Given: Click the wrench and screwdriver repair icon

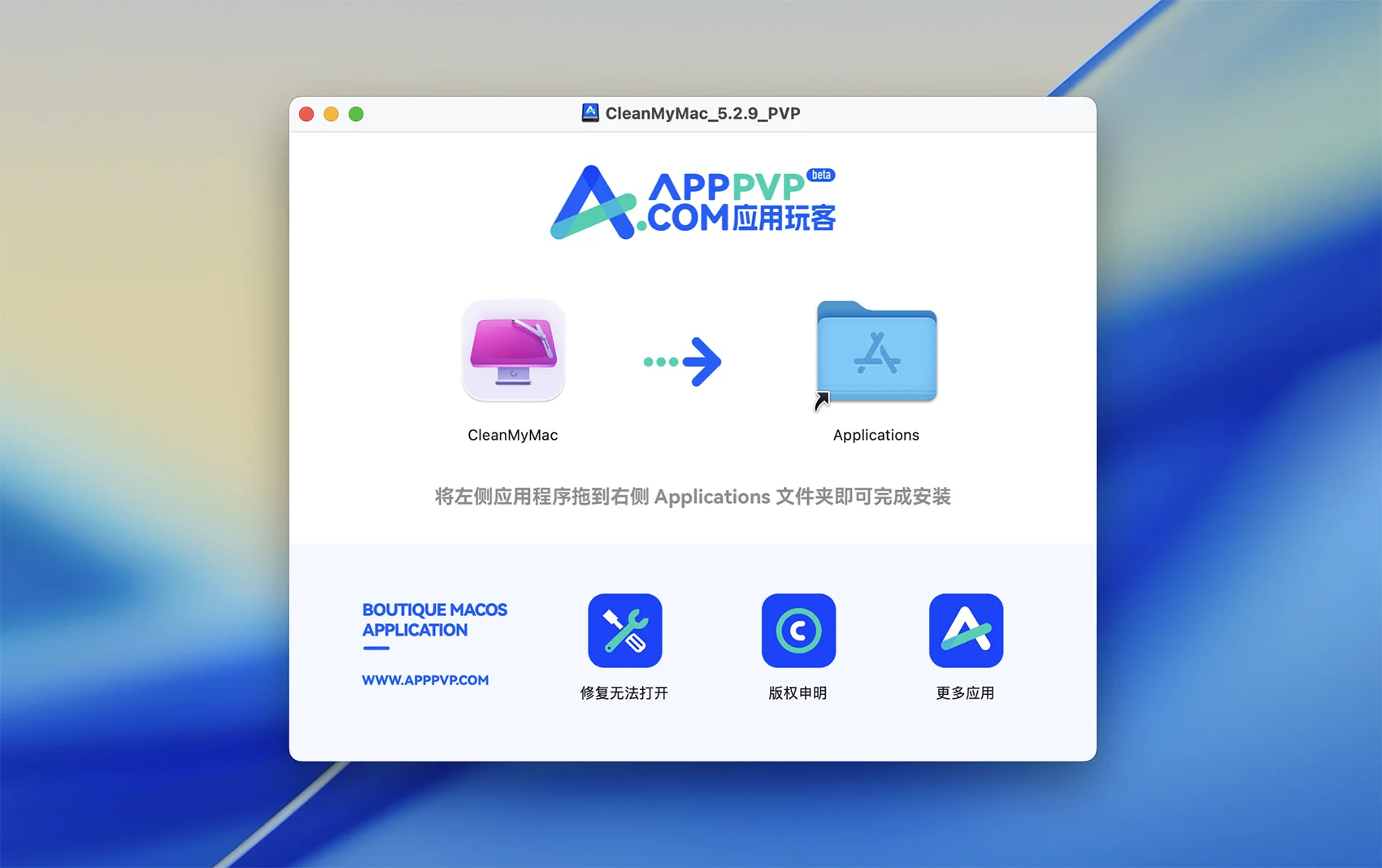Looking at the screenshot, I should [x=624, y=631].
